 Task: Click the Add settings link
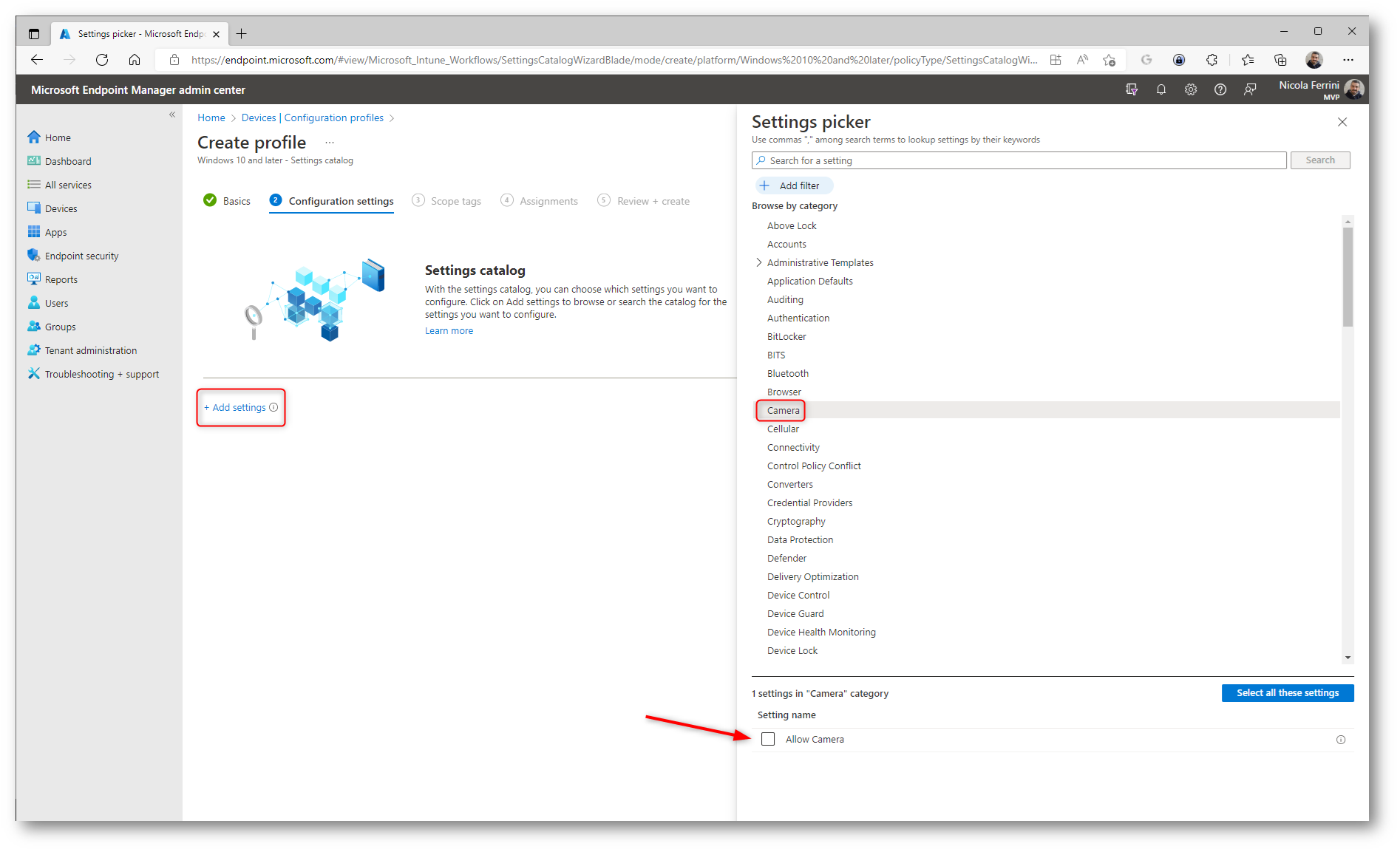click(235, 407)
